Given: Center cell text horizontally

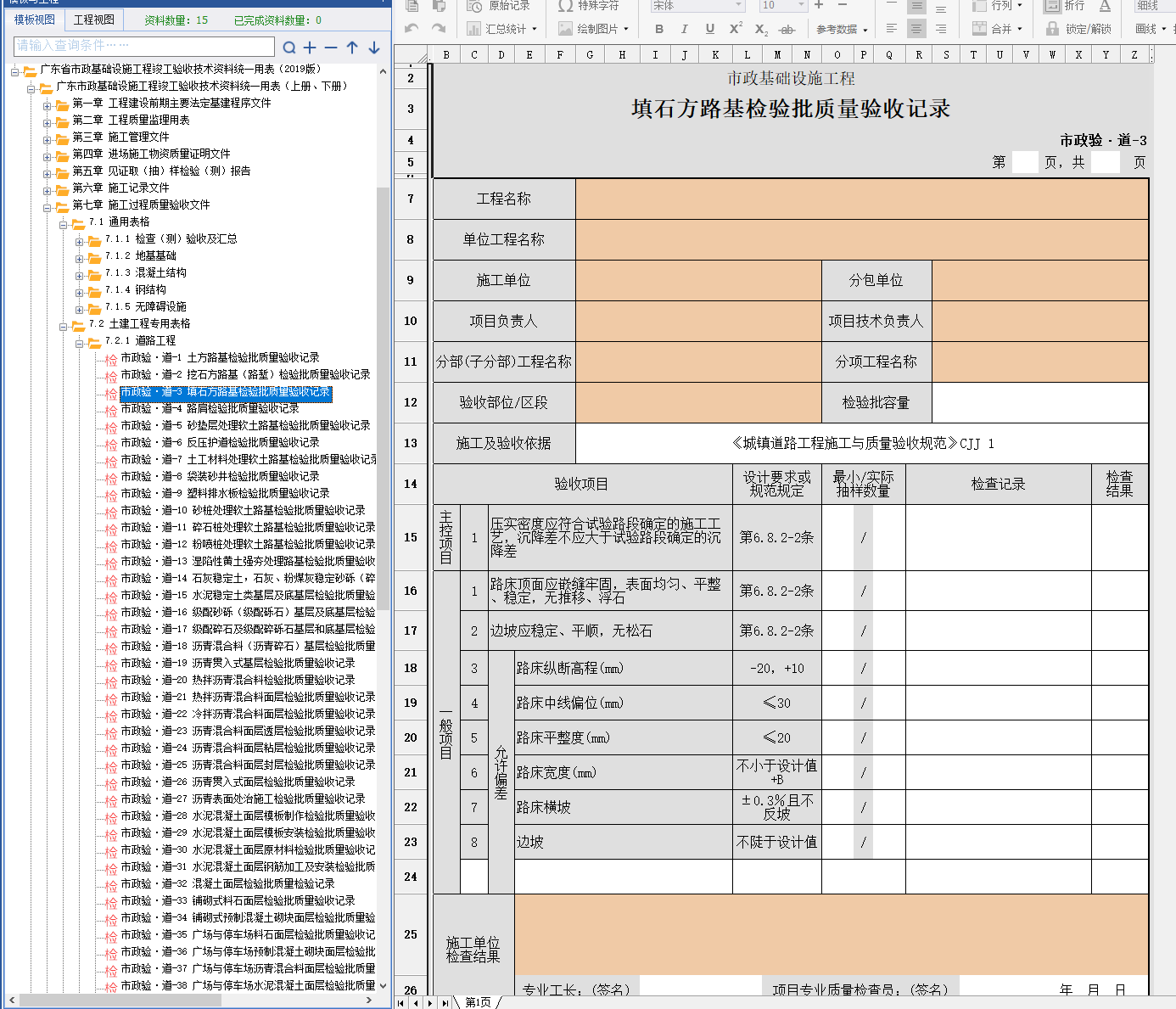Looking at the screenshot, I should click(x=916, y=28).
